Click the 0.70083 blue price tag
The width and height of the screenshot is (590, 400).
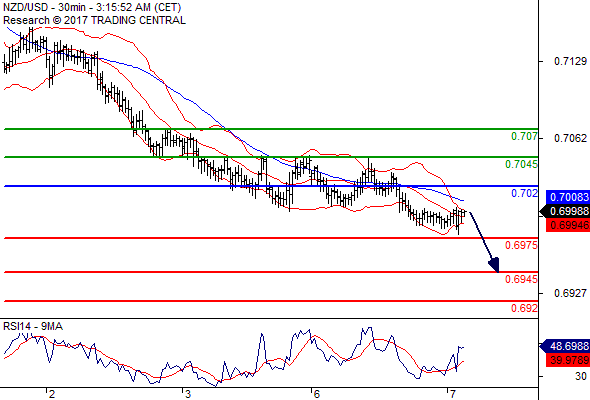568,197
